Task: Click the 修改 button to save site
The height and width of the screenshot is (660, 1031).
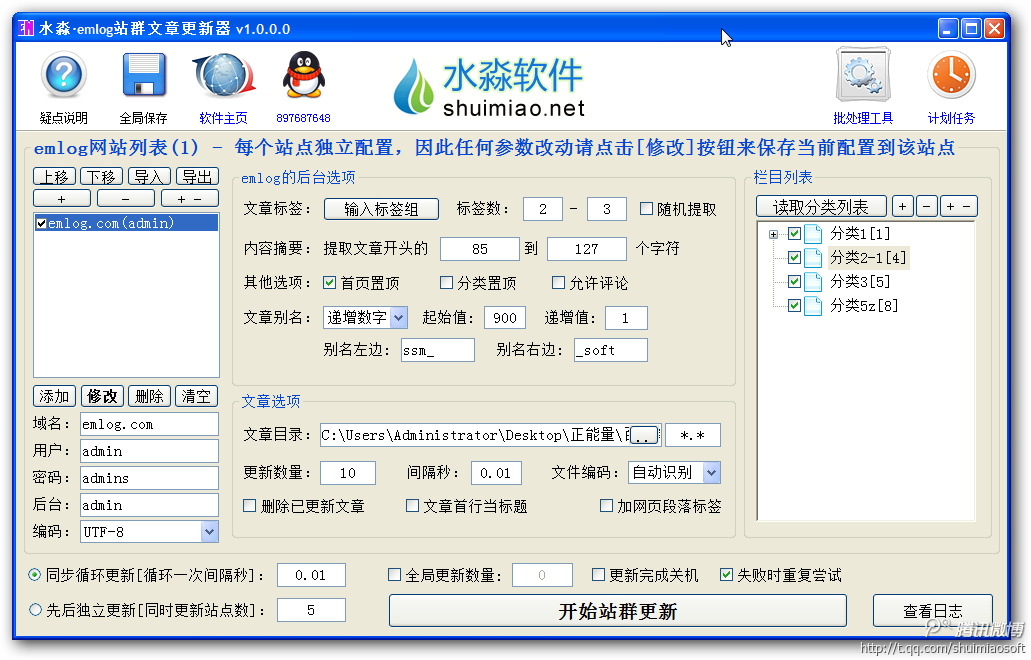Action: pyautogui.click(x=102, y=396)
